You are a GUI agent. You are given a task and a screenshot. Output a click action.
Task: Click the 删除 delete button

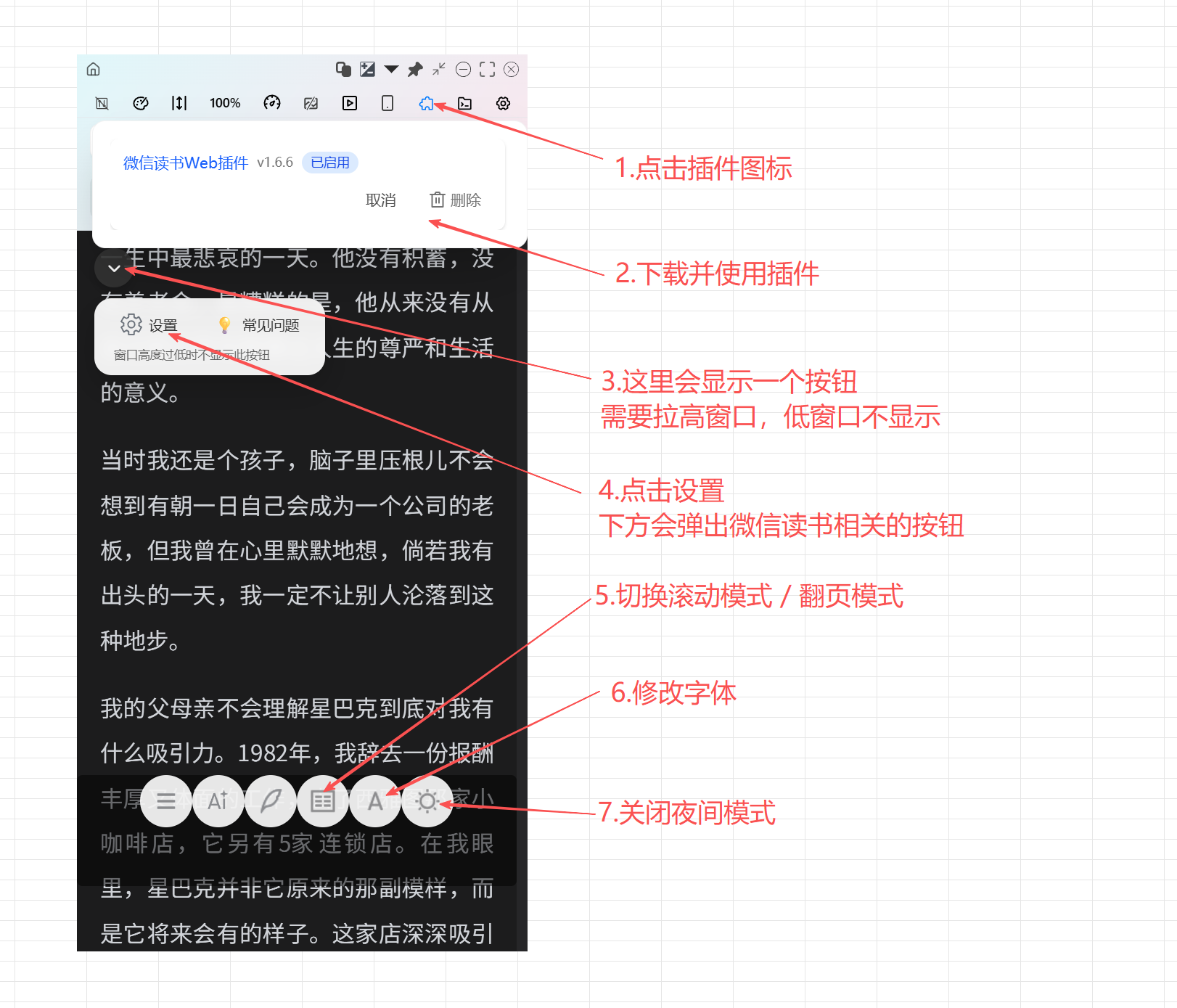click(x=456, y=200)
